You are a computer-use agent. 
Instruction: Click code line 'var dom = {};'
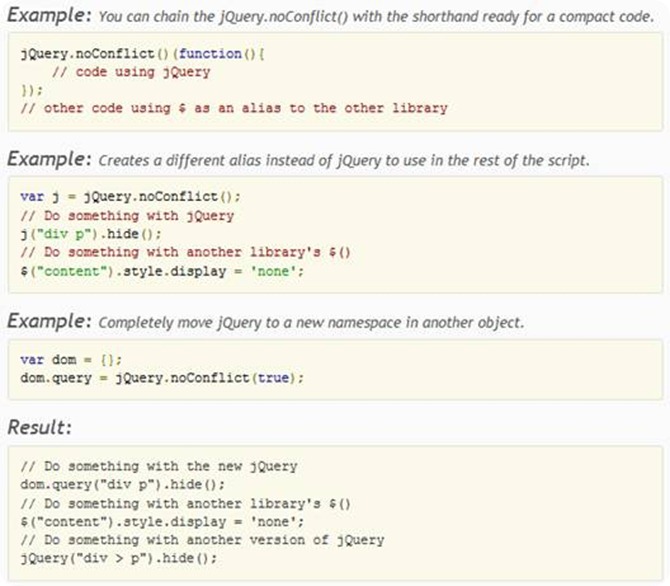point(71,359)
